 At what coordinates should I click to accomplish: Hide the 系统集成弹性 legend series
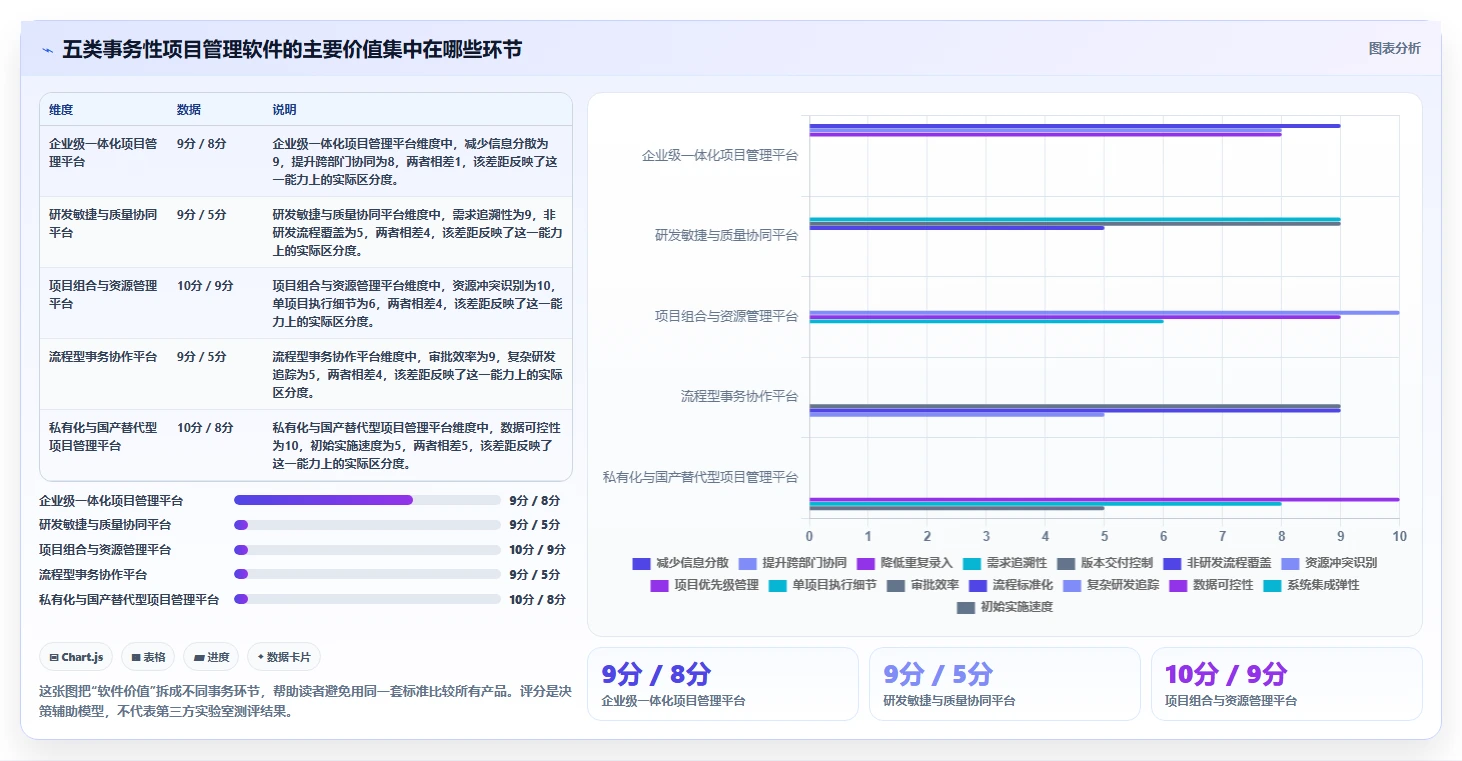click(x=1311, y=585)
